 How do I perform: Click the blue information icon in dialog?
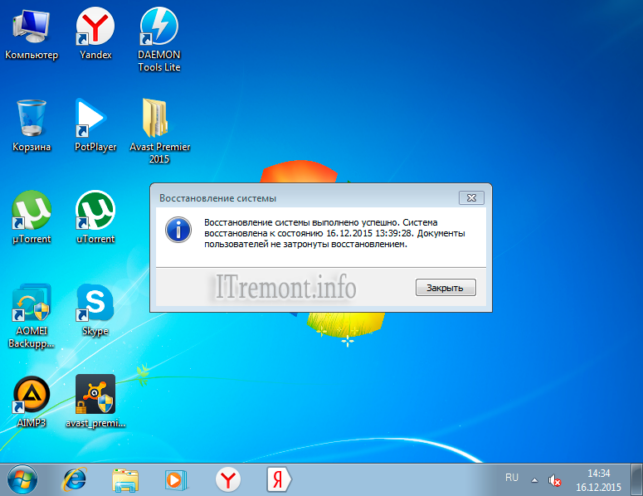[x=178, y=230]
